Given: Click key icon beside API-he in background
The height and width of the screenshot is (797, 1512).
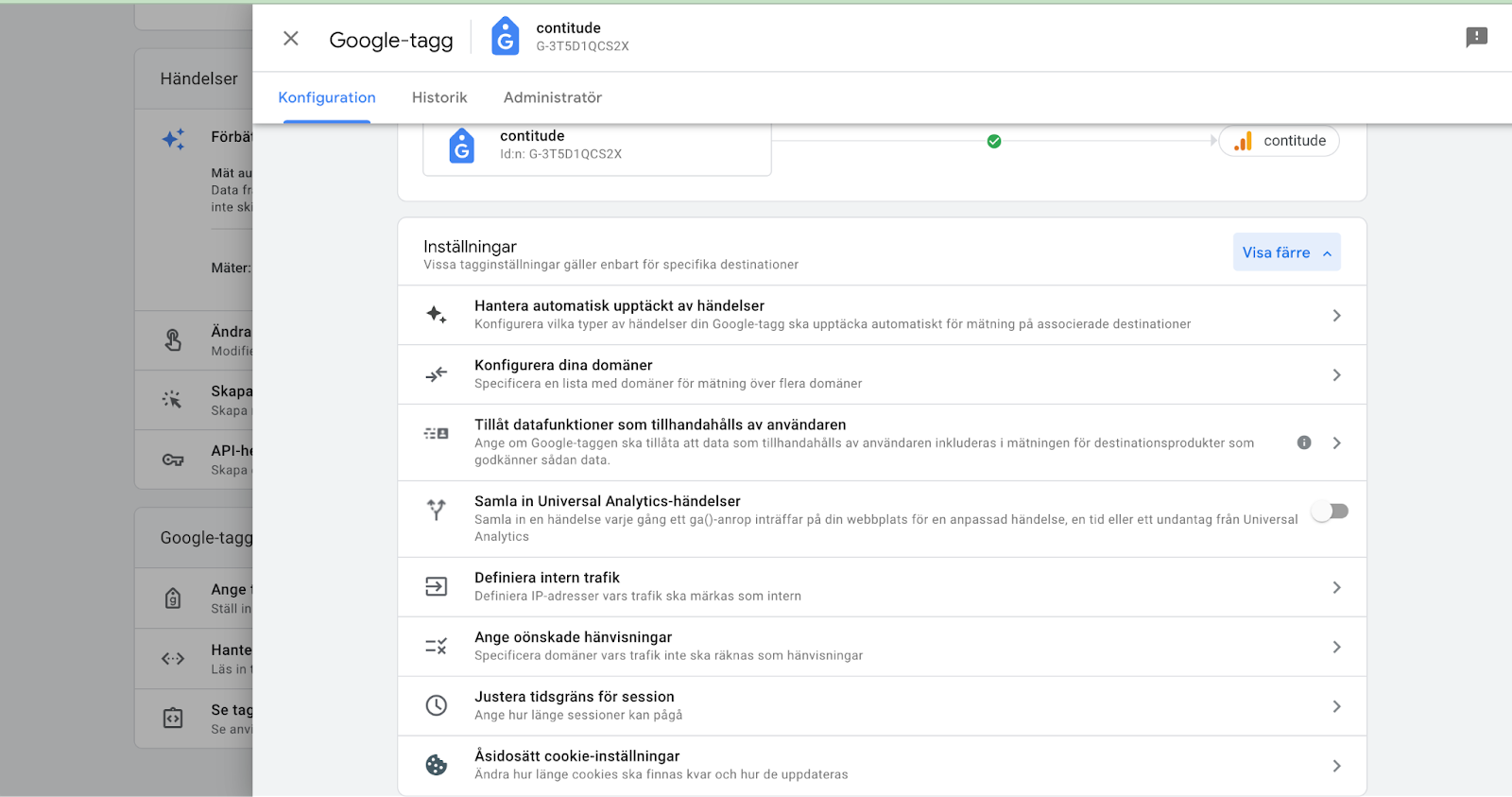Looking at the screenshot, I should [x=173, y=460].
